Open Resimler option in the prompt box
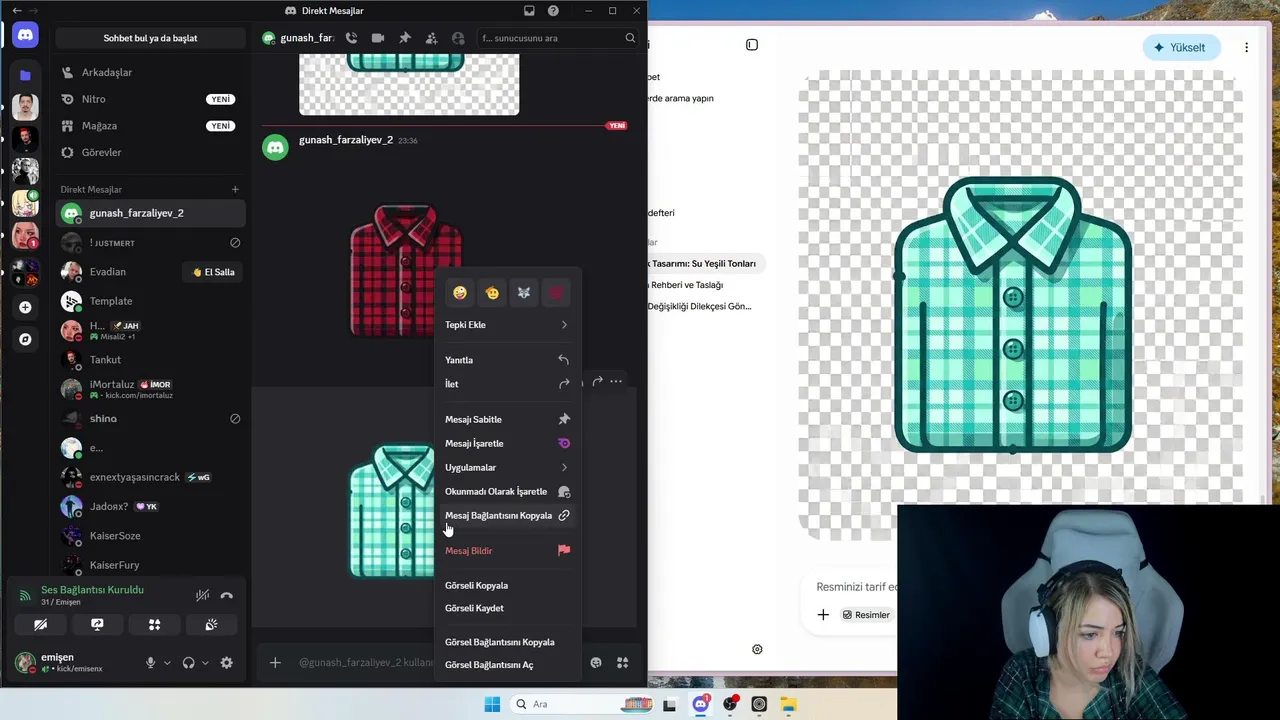The image size is (1280, 720). click(x=866, y=615)
